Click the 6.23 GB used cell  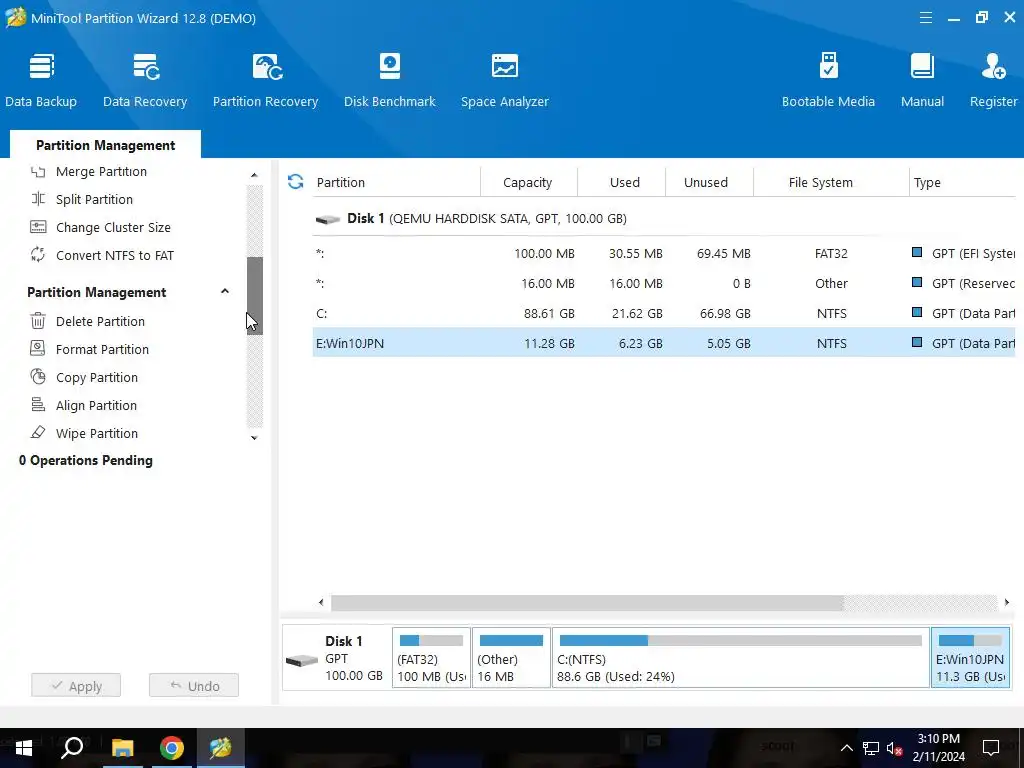[x=641, y=344]
